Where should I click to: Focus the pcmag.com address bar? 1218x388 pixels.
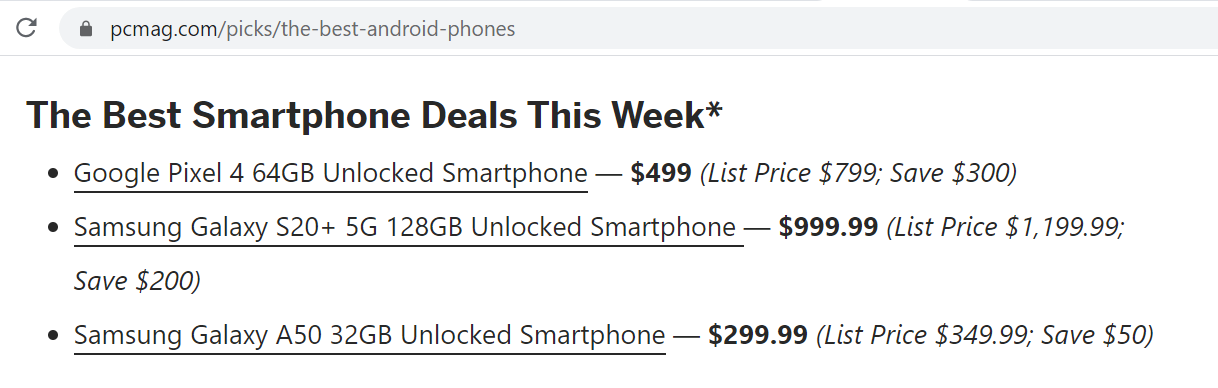point(638,28)
